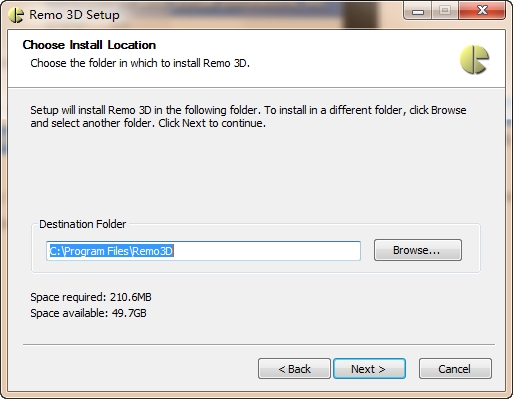Click the setup instruction paragraph

[x=248, y=117]
